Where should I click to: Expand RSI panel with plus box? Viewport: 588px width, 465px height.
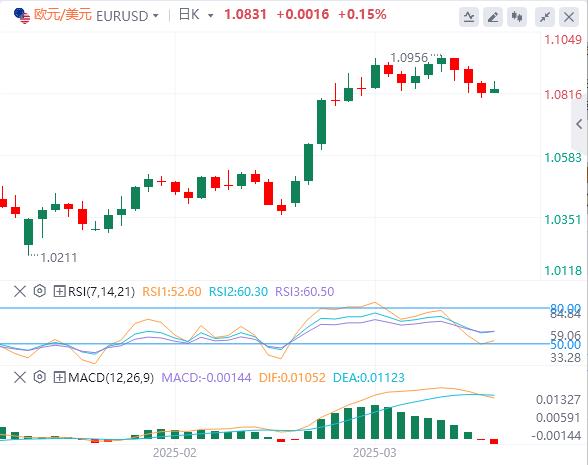59,291
